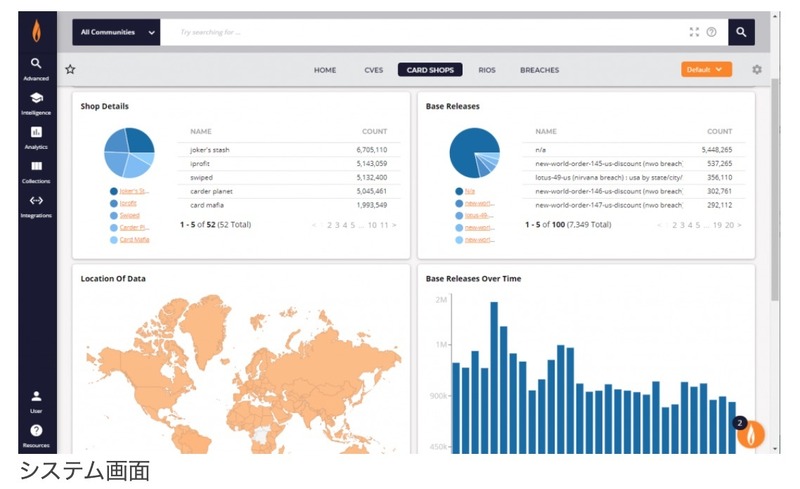This screenshot has height=489, width=800.
Task: Expand the All Communities dropdown
Action: point(116,32)
